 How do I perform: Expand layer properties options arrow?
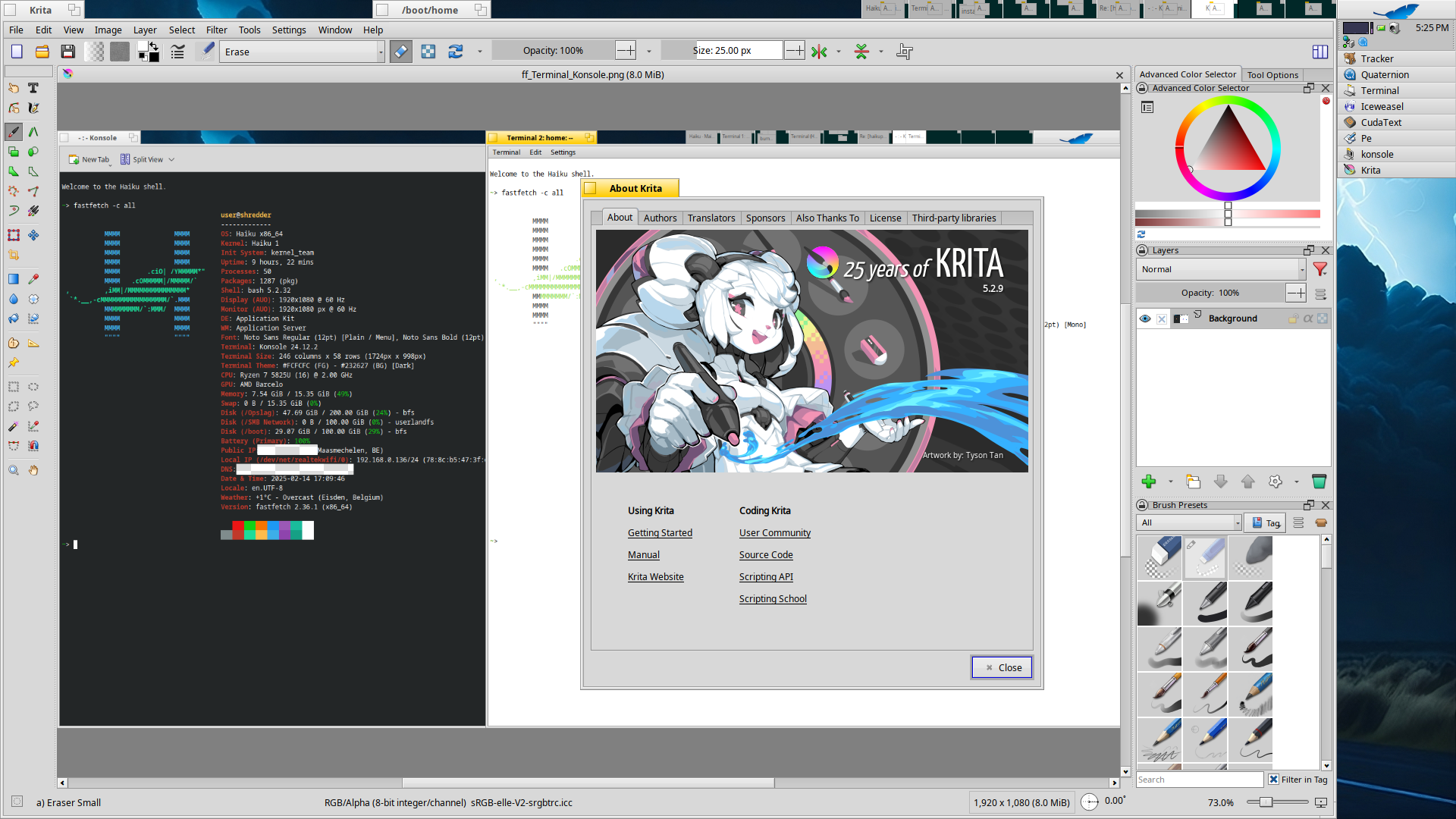point(1296,482)
